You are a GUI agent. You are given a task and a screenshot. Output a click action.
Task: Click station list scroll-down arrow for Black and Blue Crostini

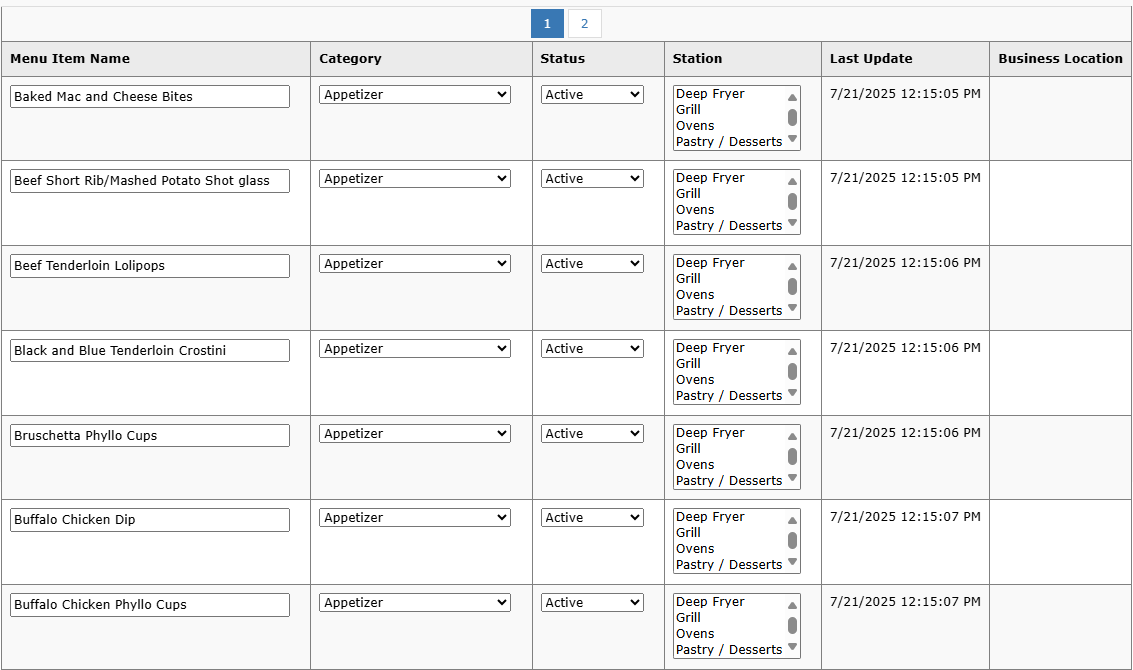(x=793, y=392)
